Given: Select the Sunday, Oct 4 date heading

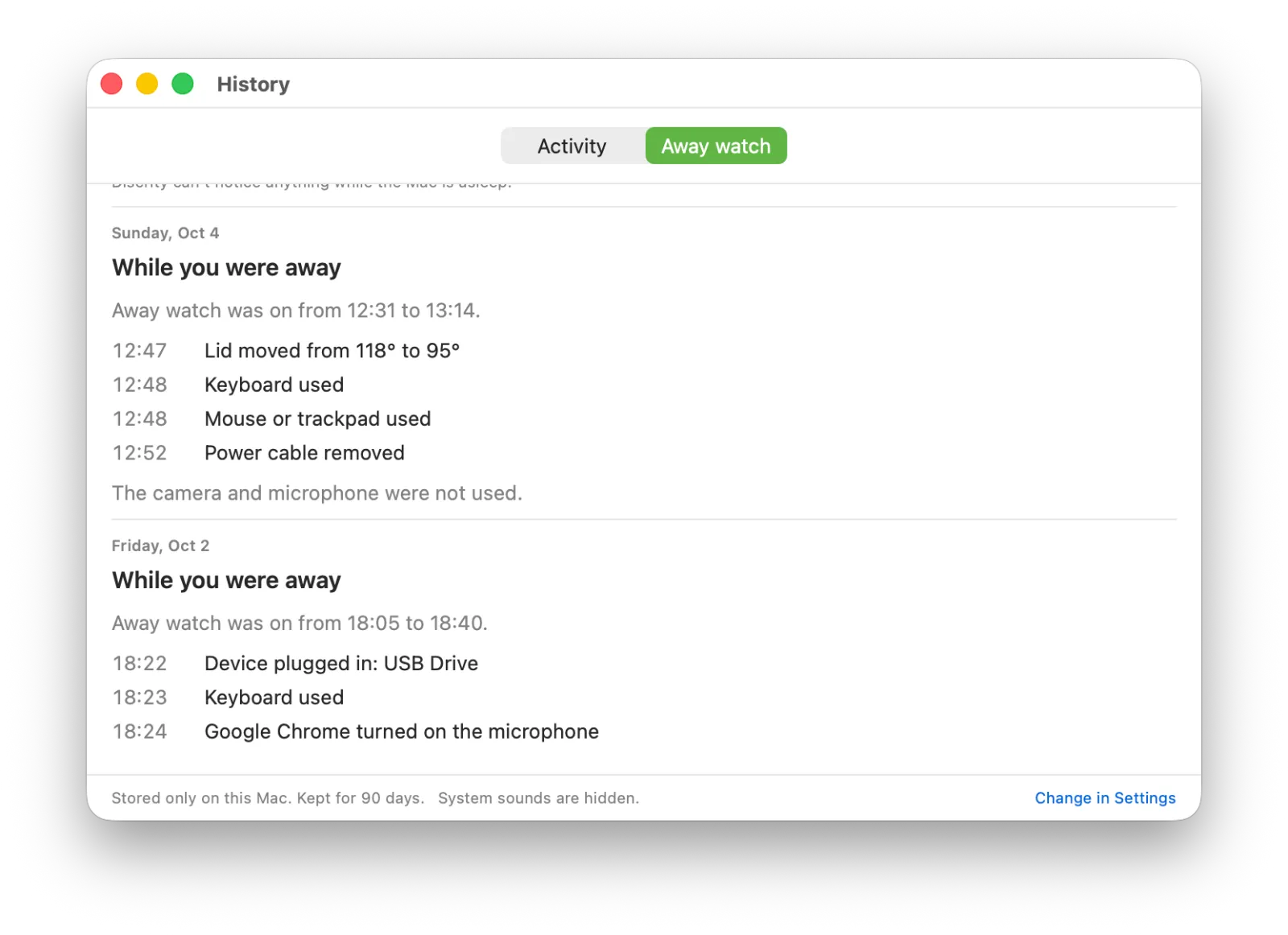Looking at the screenshot, I should pyautogui.click(x=165, y=233).
